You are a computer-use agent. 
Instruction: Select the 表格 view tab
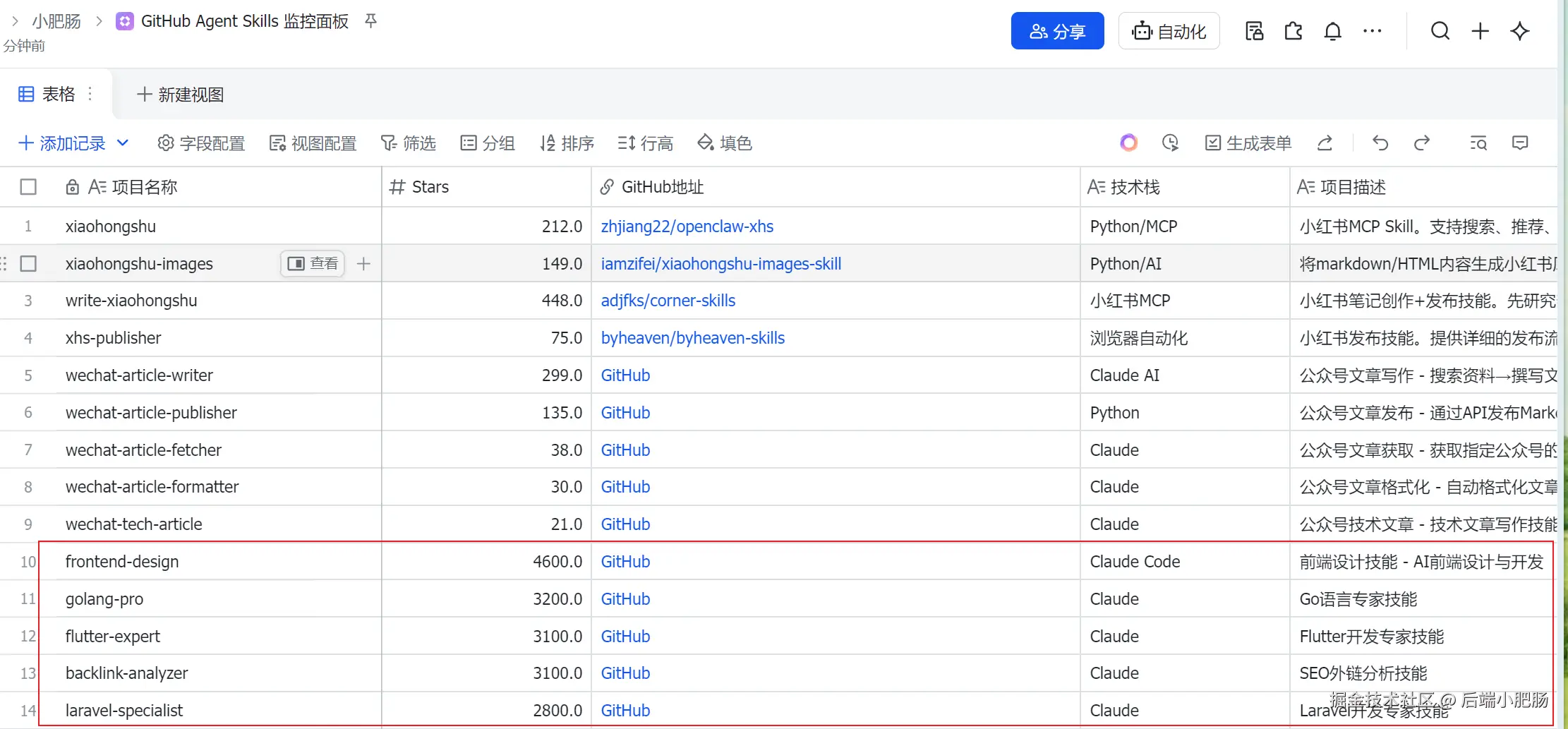[x=48, y=94]
